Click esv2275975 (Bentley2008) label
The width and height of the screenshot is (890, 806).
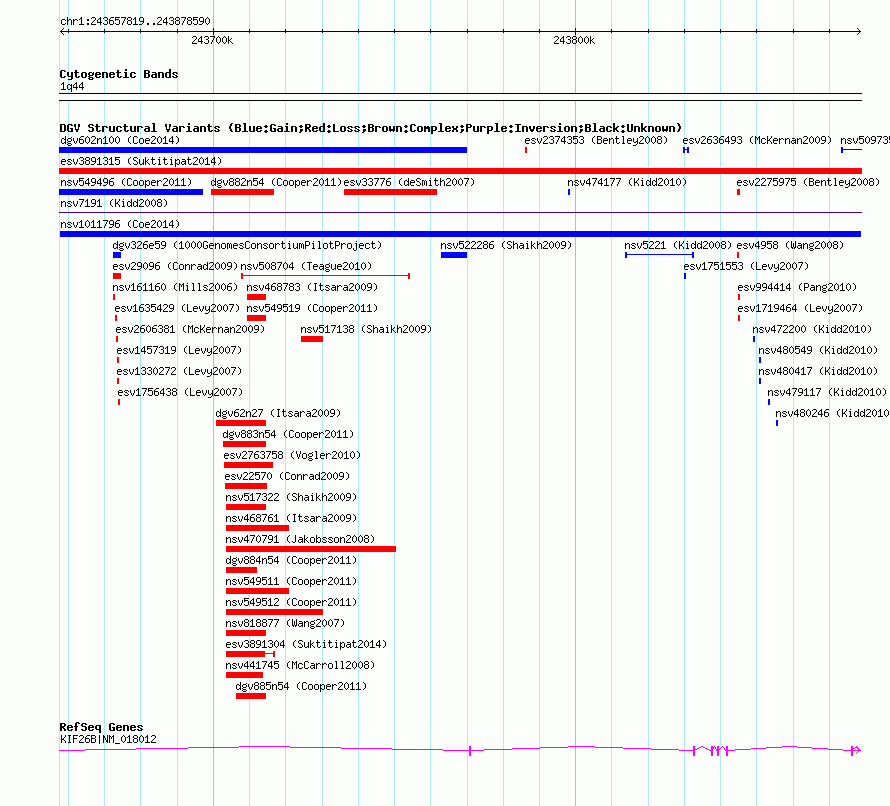pyautogui.click(x=808, y=182)
